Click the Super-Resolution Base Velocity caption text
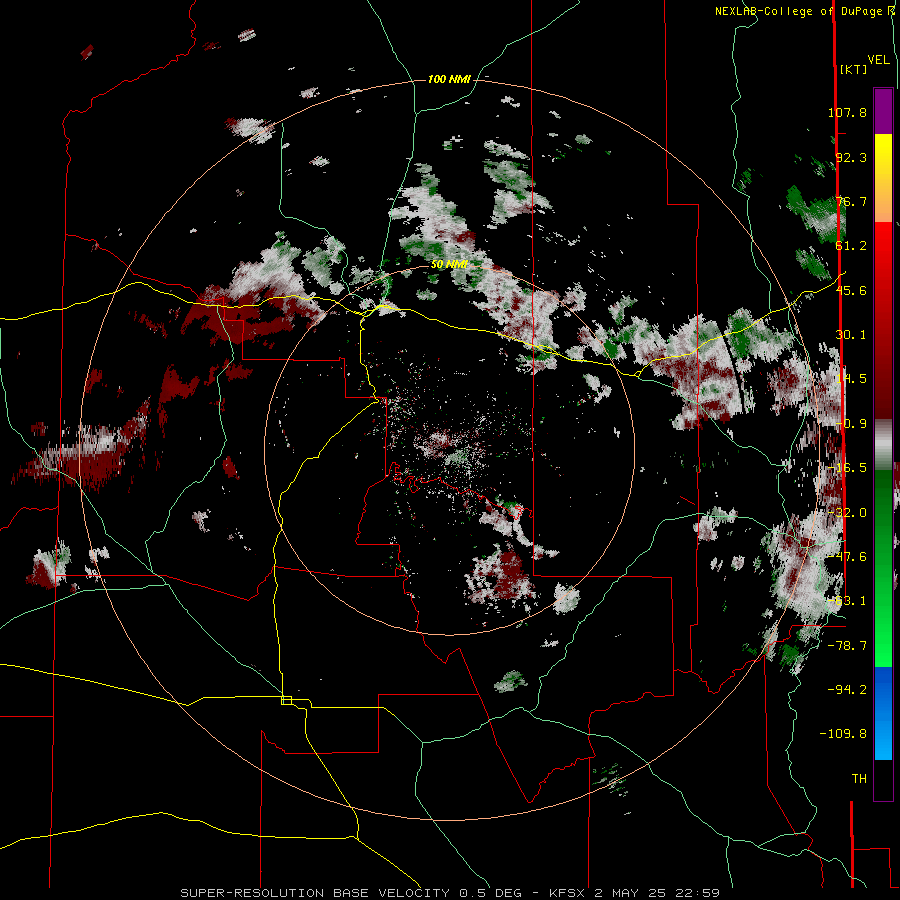 (450, 893)
